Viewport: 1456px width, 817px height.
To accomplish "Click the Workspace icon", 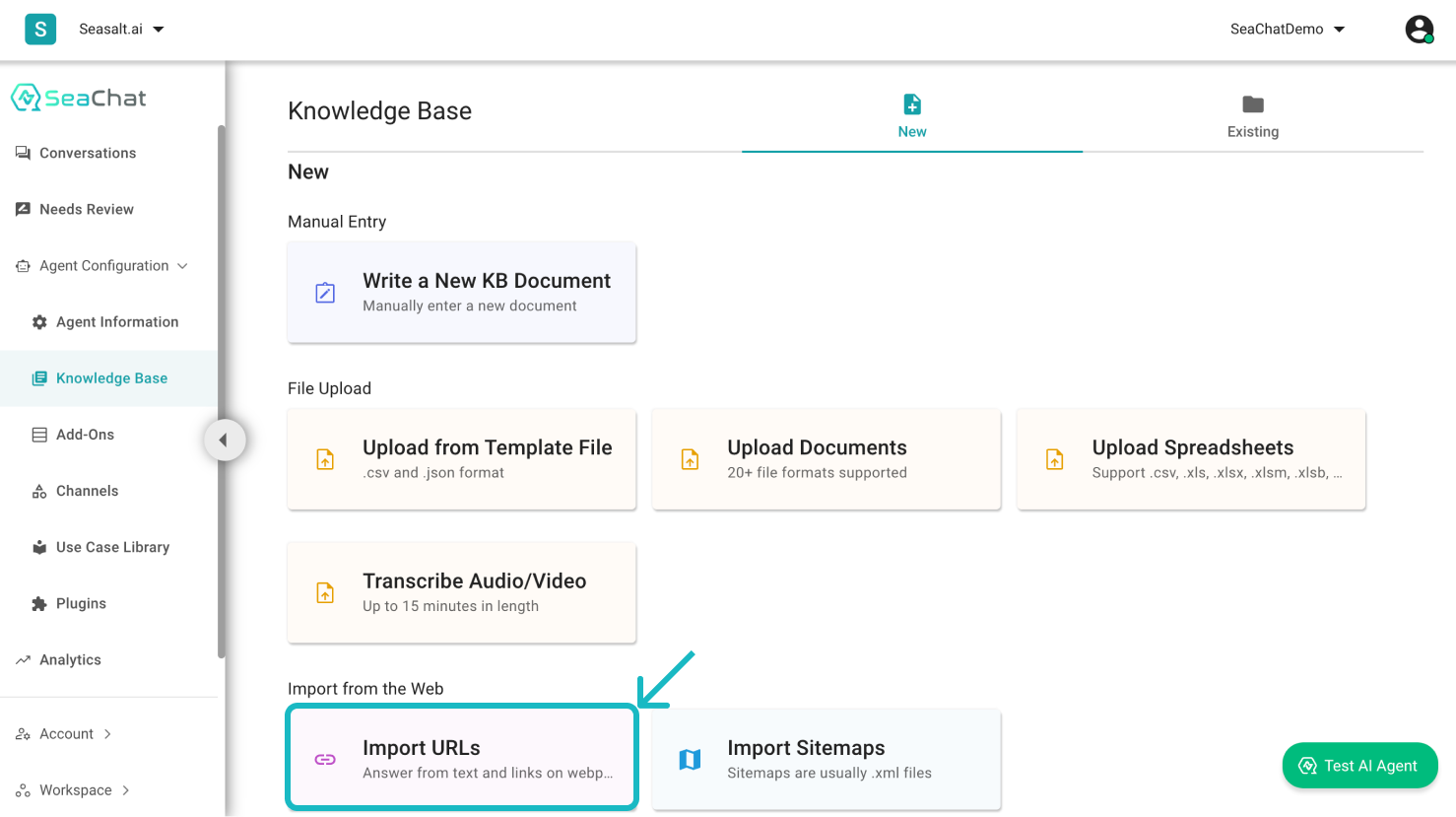I will (x=23, y=790).
